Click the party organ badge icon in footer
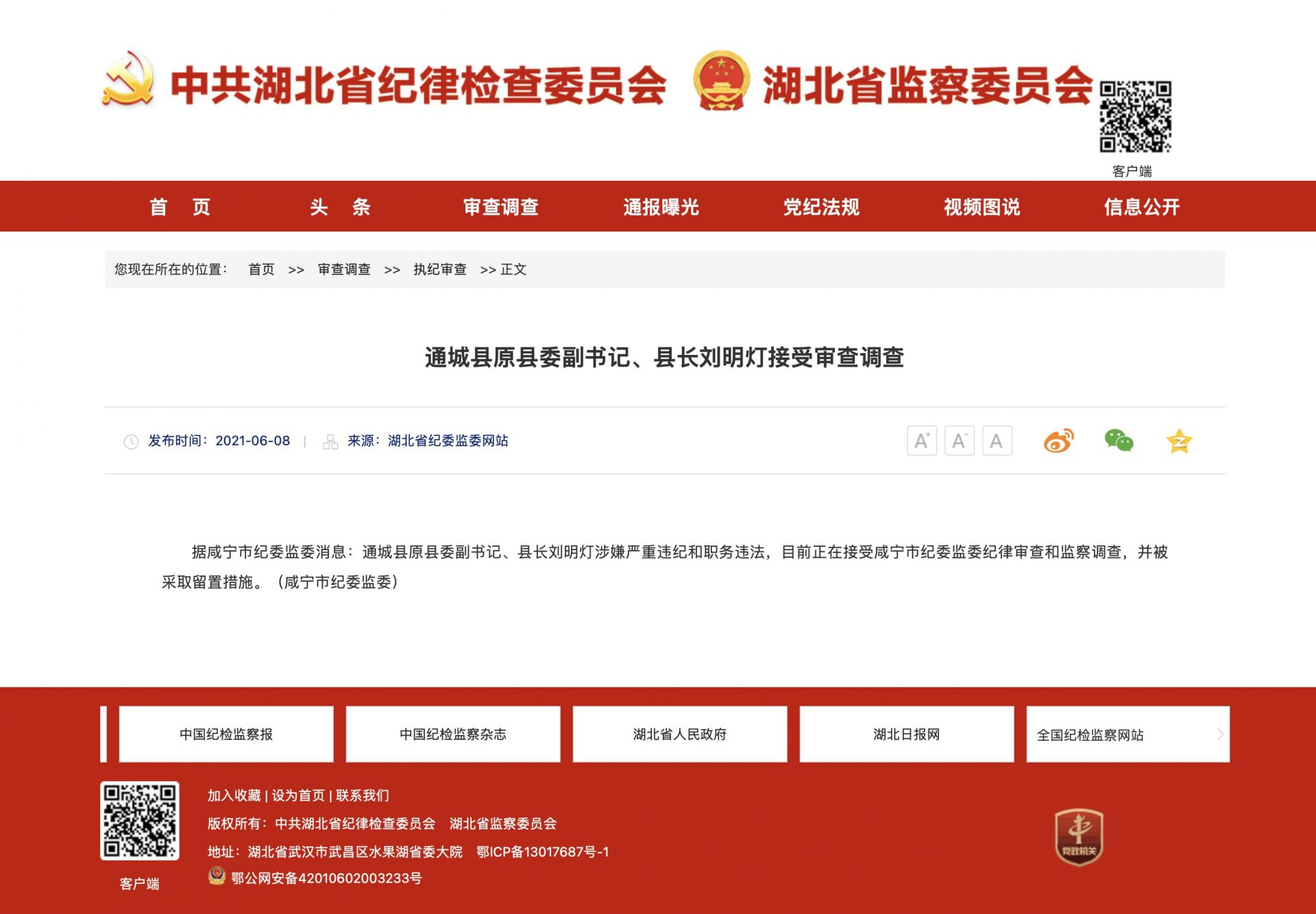This screenshot has height=914, width=1316. [x=1079, y=837]
